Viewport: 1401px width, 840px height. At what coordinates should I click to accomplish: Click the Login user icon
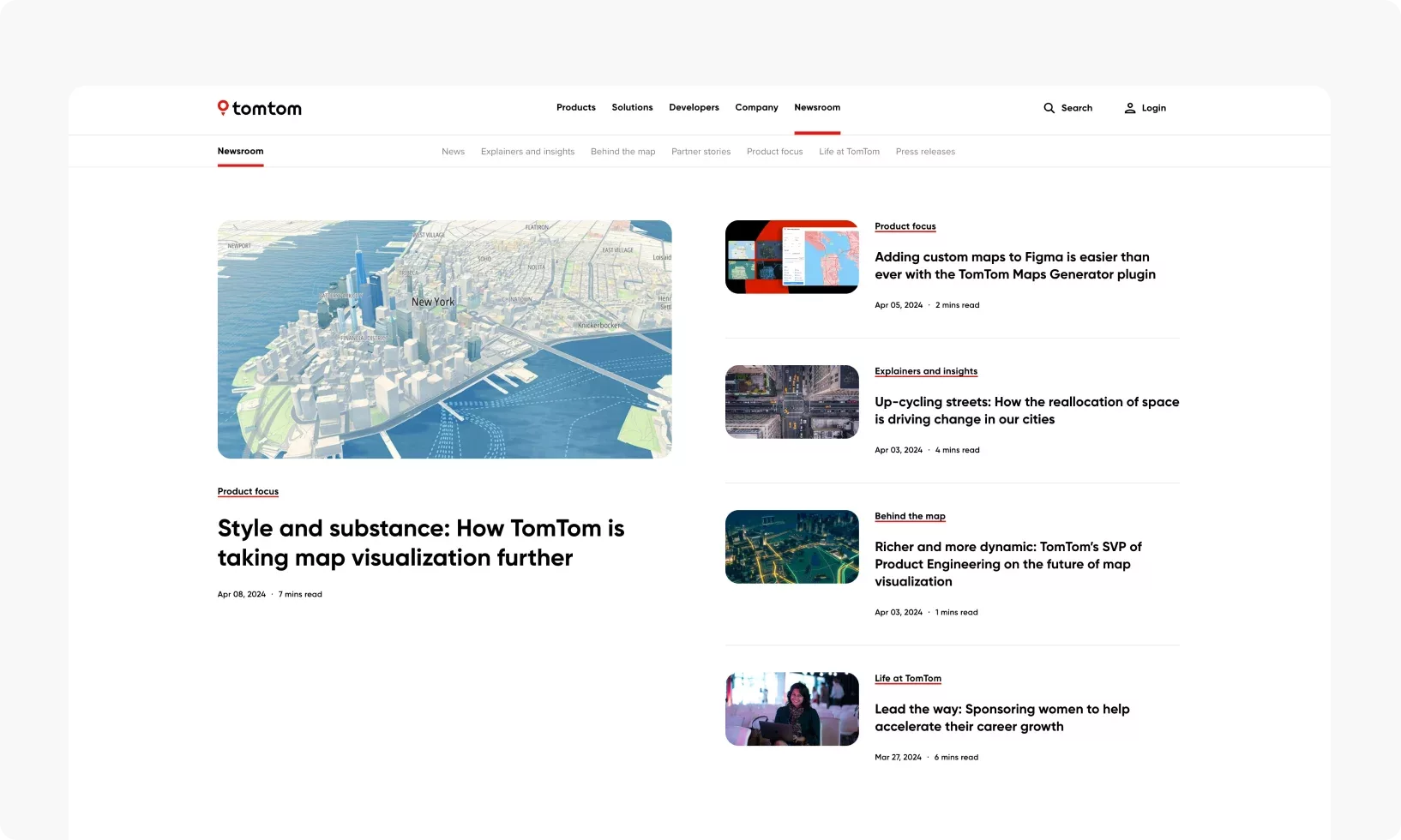1130,108
